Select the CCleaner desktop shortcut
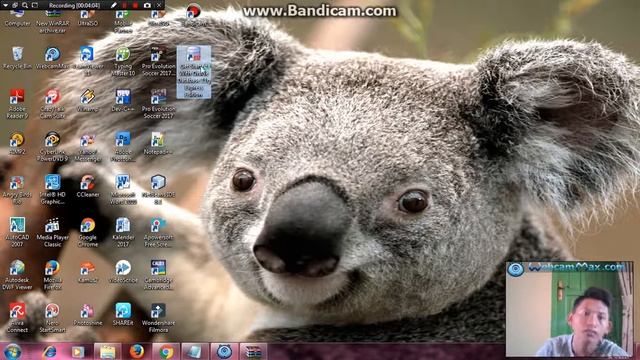The height and width of the screenshot is (360, 640). coord(87,187)
